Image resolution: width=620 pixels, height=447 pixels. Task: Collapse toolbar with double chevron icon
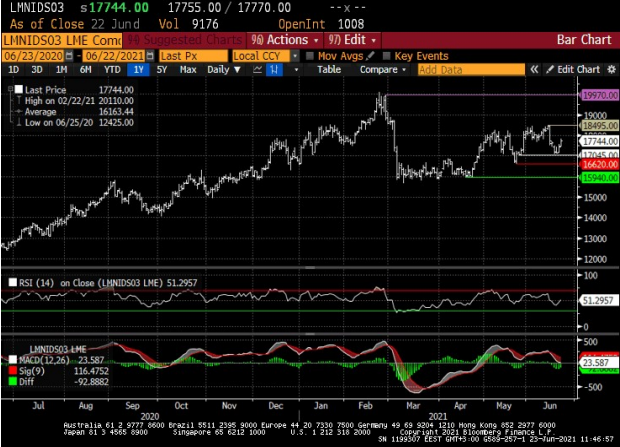[534, 70]
